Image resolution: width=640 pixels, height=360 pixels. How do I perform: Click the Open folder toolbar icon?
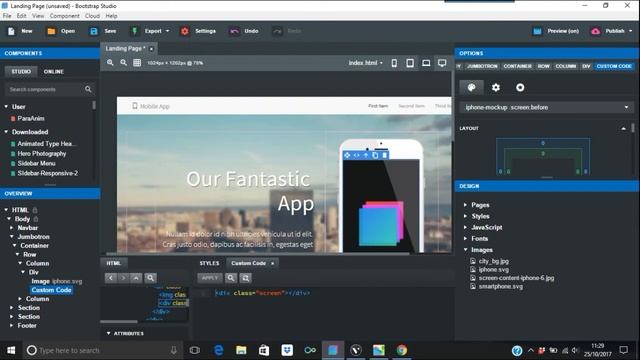coord(51,31)
